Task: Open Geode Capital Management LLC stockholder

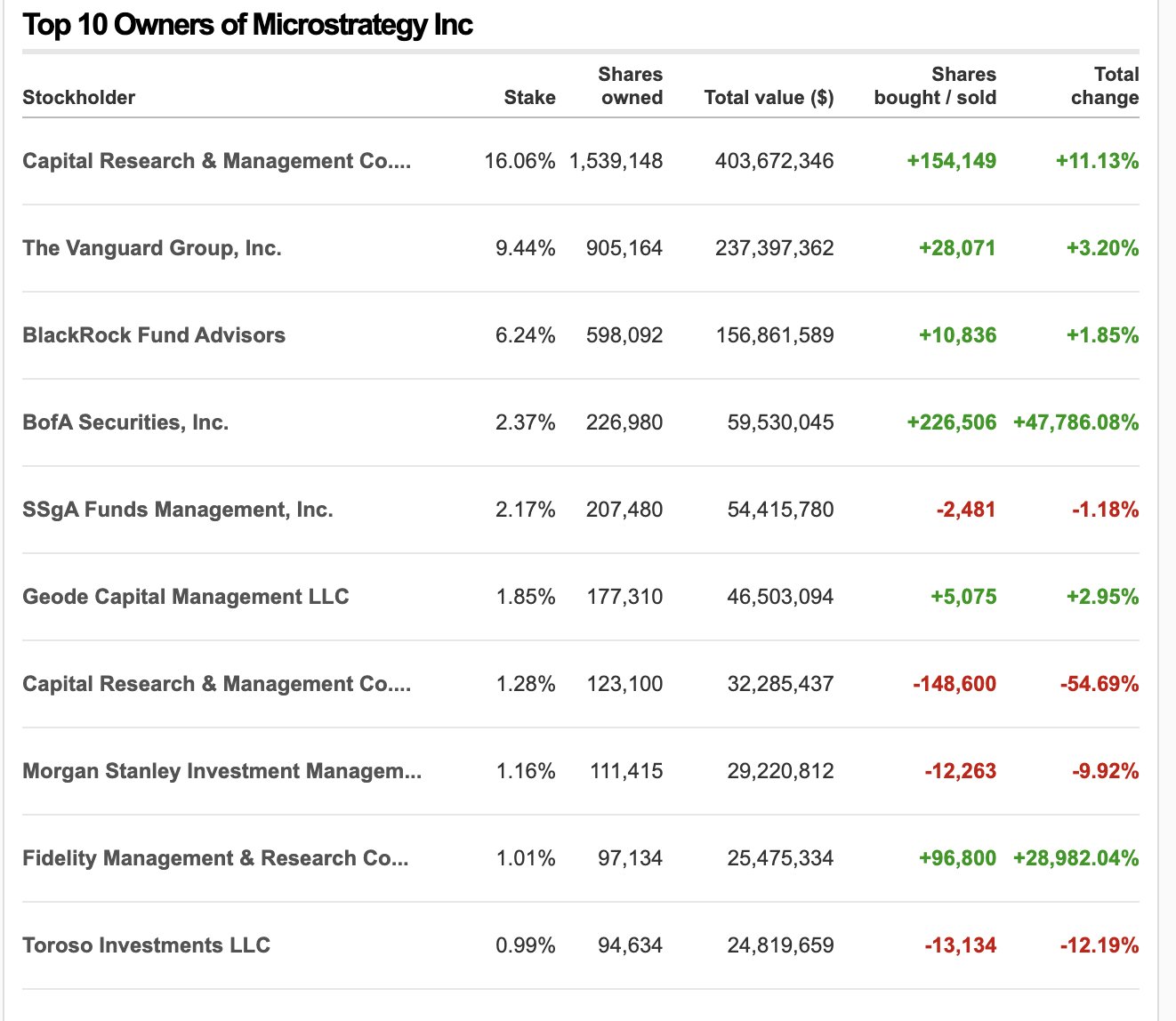Action: tap(186, 597)
